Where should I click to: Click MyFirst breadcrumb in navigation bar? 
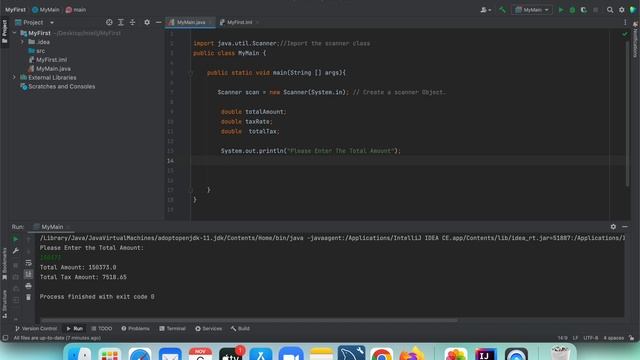pyautogui.click(x=16, y=10)
